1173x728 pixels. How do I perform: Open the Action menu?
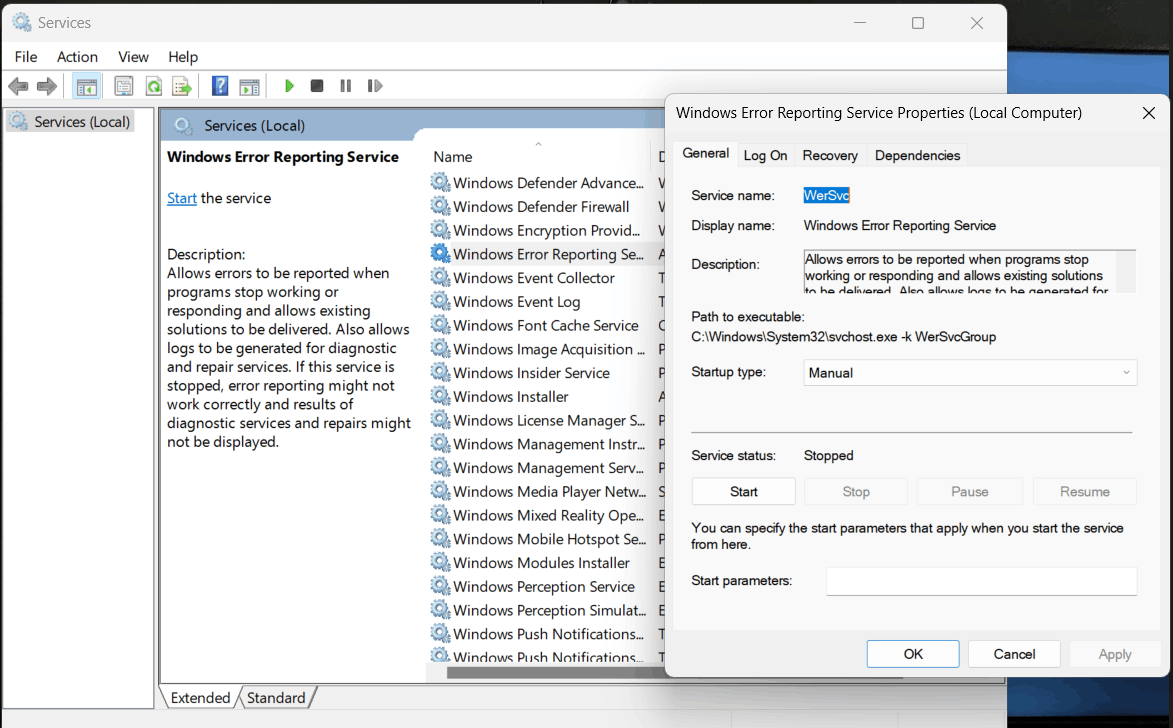click(77, 57)
